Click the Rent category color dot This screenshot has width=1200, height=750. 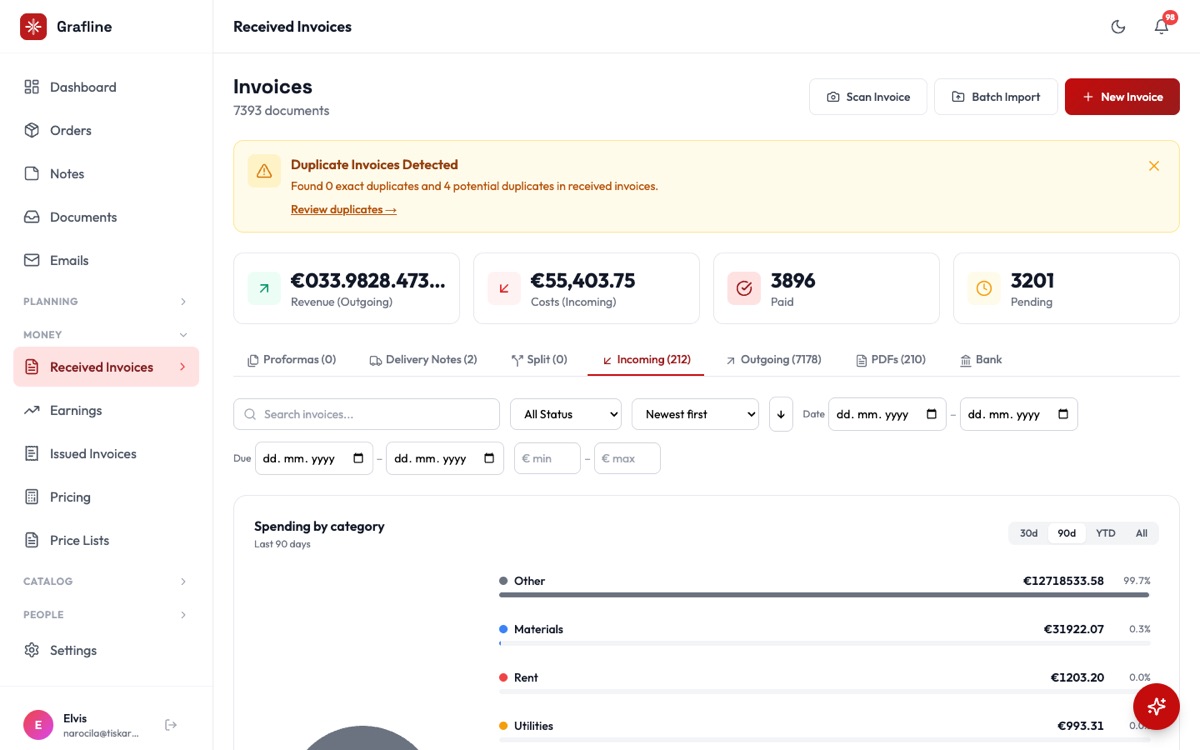[503, 678]
